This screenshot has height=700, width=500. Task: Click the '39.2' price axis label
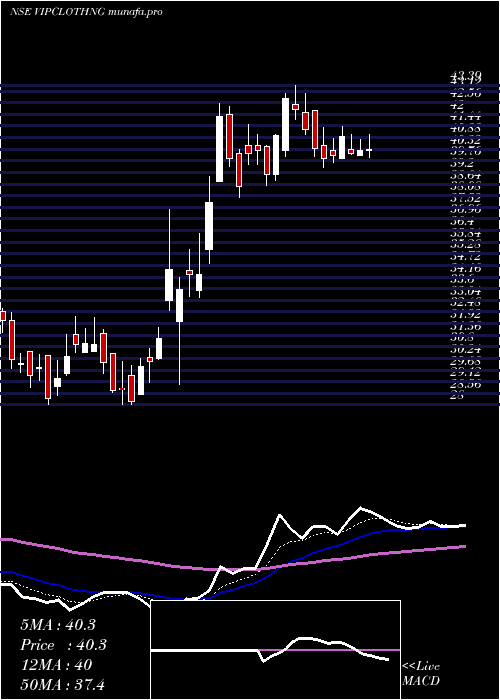pos(462,164)
